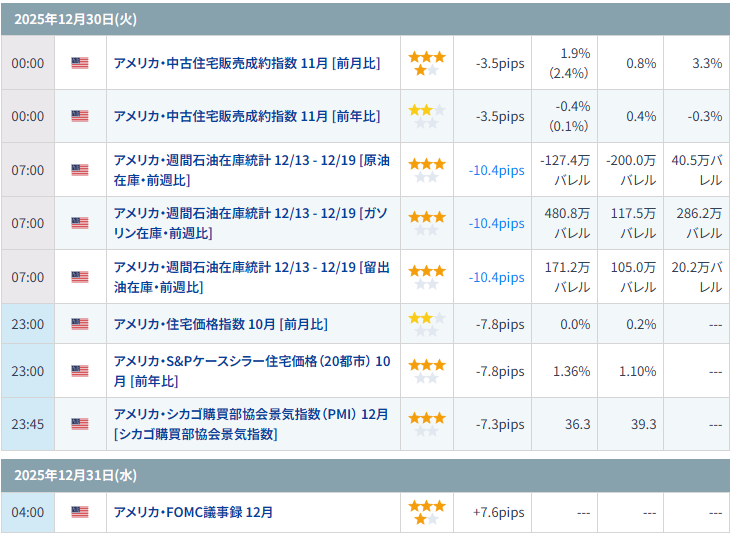This screenshot has height=533, width=731.
Task: Click the star rating in the シカゴ購買部協会景気指数 row
Action: click(x=426, y=424)
